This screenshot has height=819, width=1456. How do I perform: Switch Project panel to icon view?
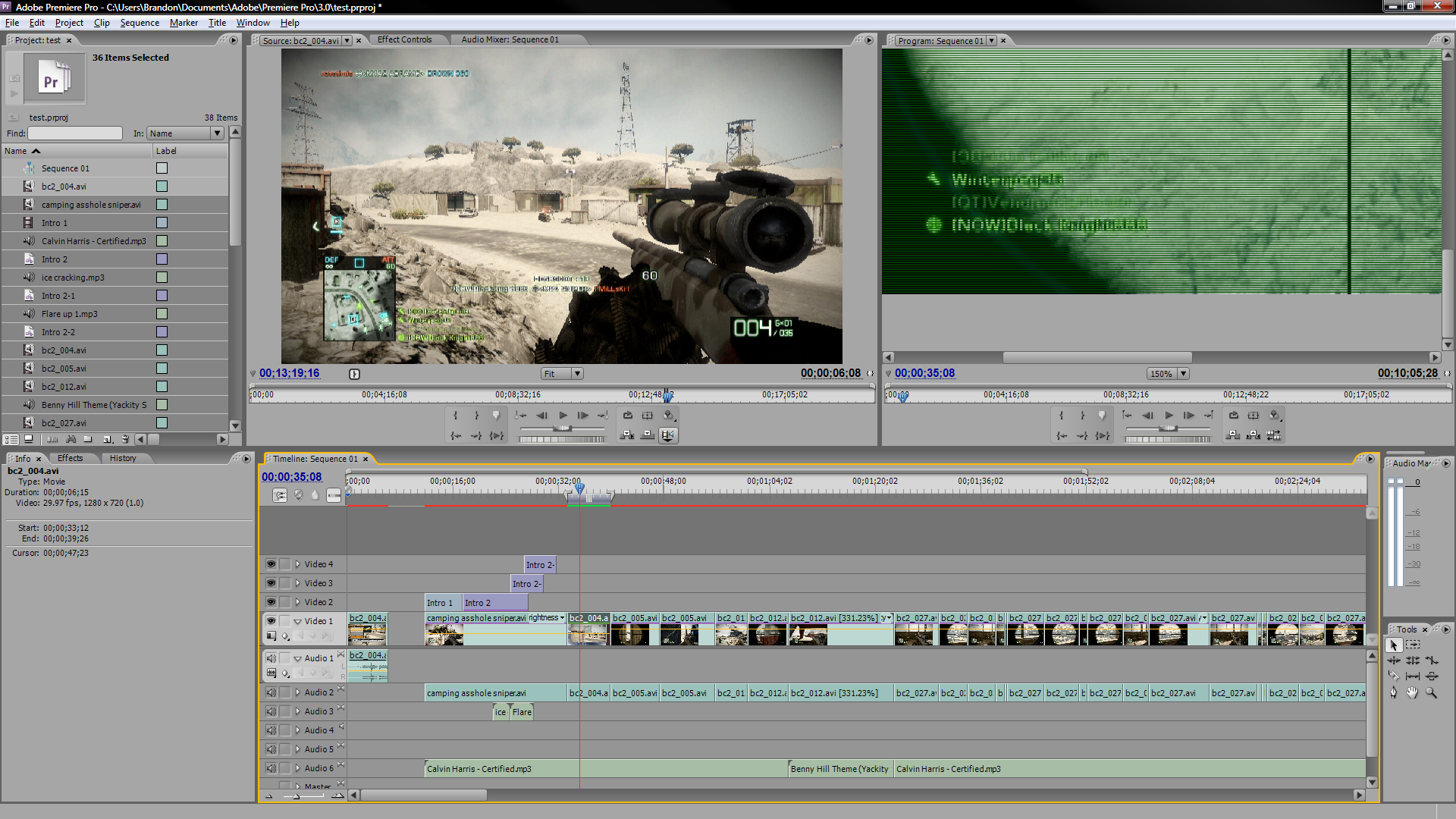click(29, 439)
